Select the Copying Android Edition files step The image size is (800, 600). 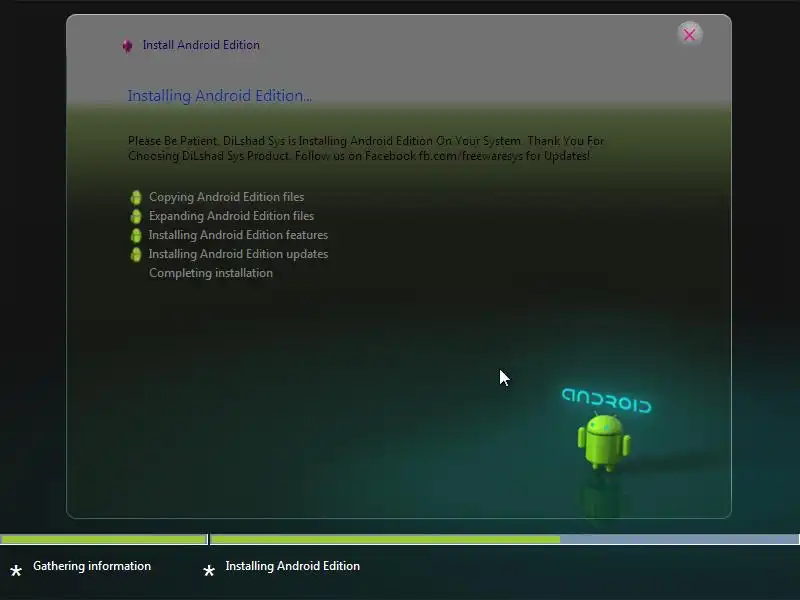(x=227, y=197)
